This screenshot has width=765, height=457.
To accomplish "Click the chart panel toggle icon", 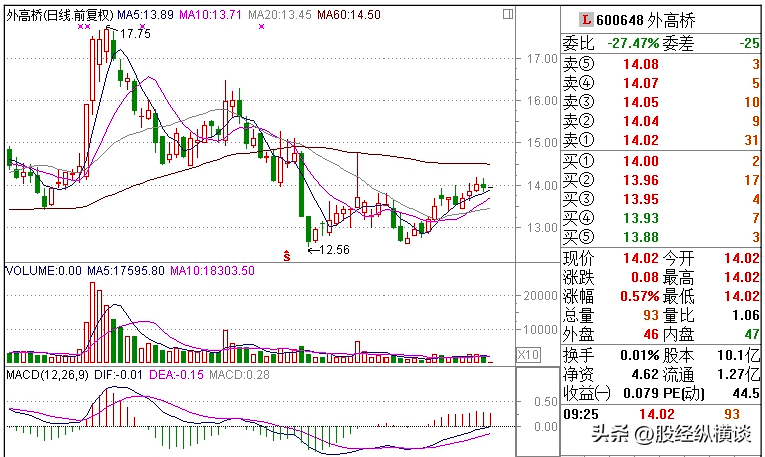I will click(x=508, y=14).
